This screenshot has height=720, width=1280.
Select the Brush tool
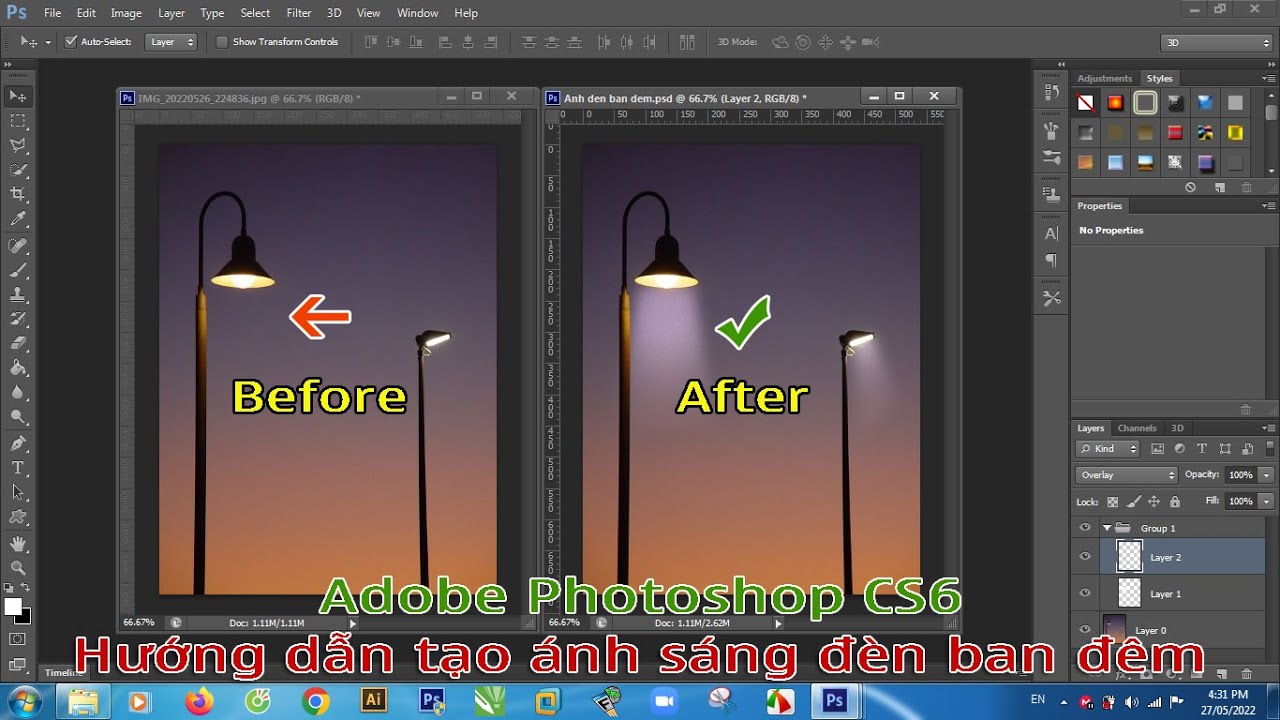click(18, 270)
